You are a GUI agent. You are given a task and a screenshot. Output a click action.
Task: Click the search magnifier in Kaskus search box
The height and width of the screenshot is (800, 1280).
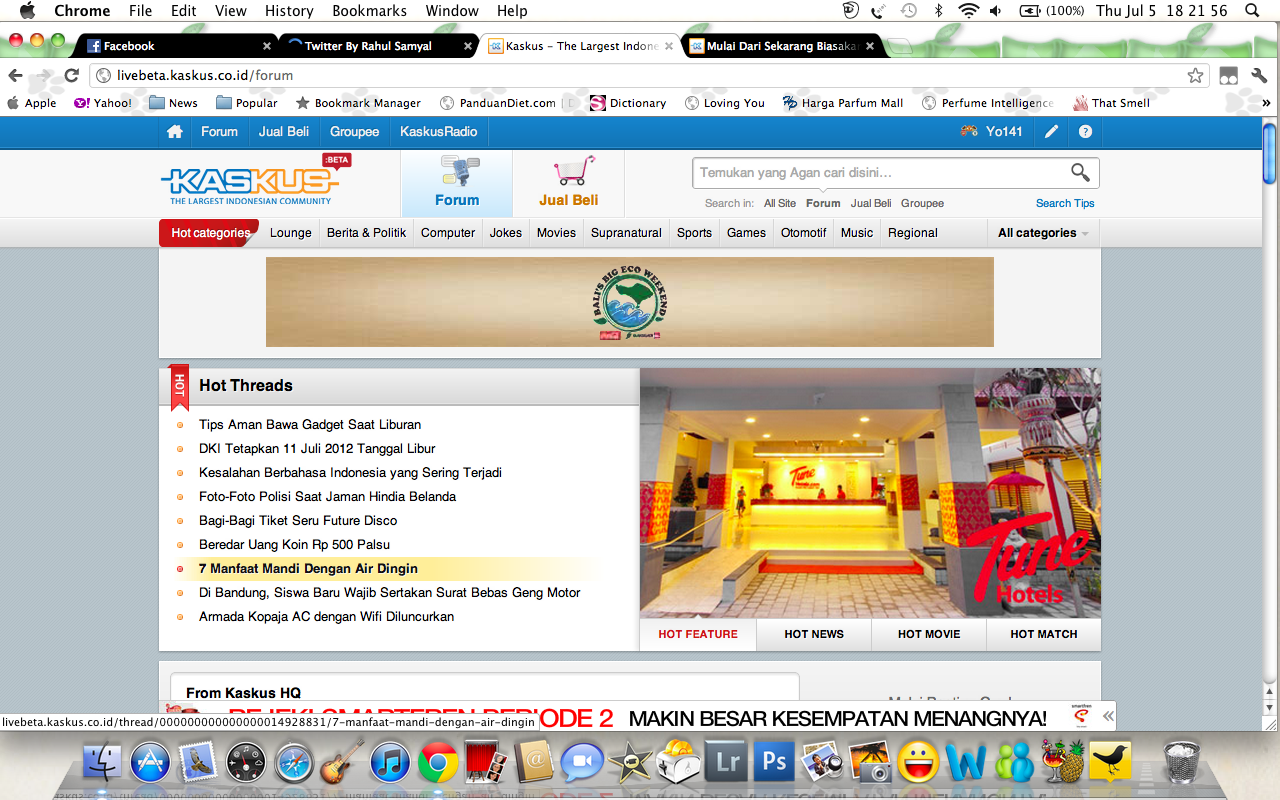pyautogui.click(x=1080, y=172)
